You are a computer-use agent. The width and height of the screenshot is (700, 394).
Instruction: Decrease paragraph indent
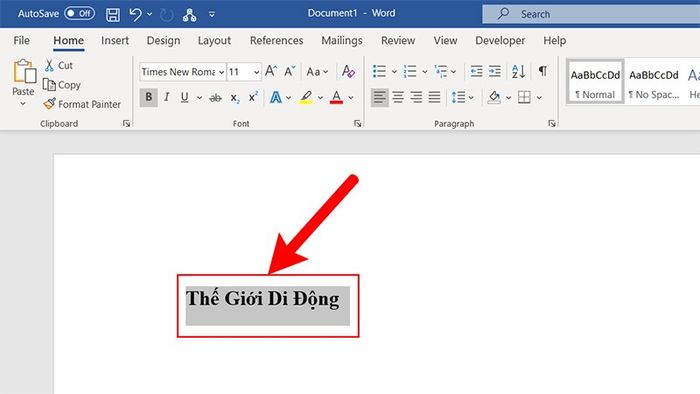coord(476,71)
